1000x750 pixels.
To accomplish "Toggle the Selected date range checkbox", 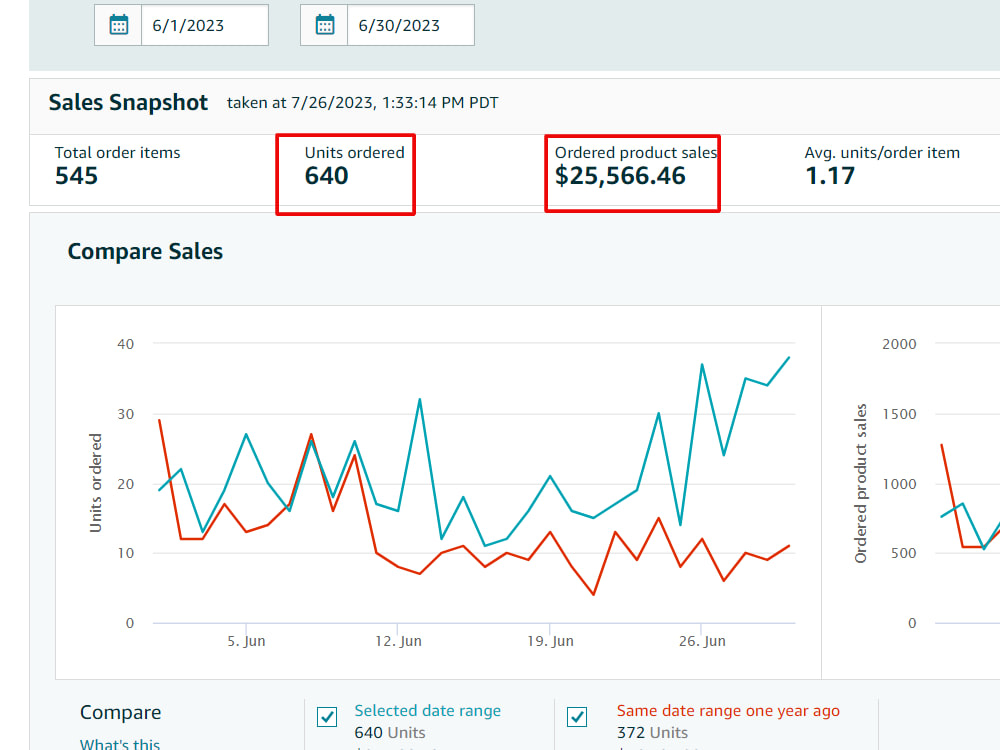I will point(327,717).
